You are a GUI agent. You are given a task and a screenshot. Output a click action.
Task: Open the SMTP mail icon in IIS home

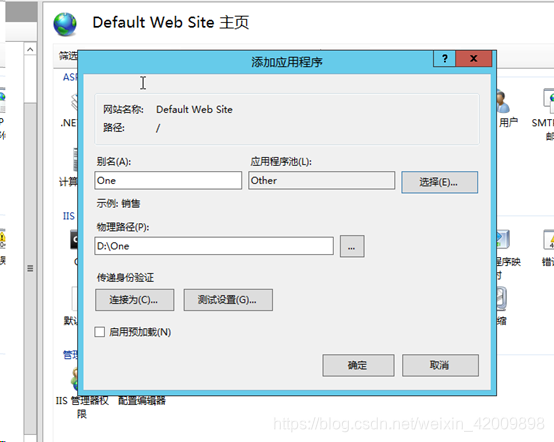point(548,100)
